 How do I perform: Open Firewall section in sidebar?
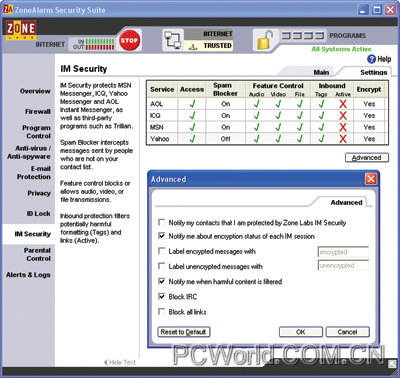point(38,112)
